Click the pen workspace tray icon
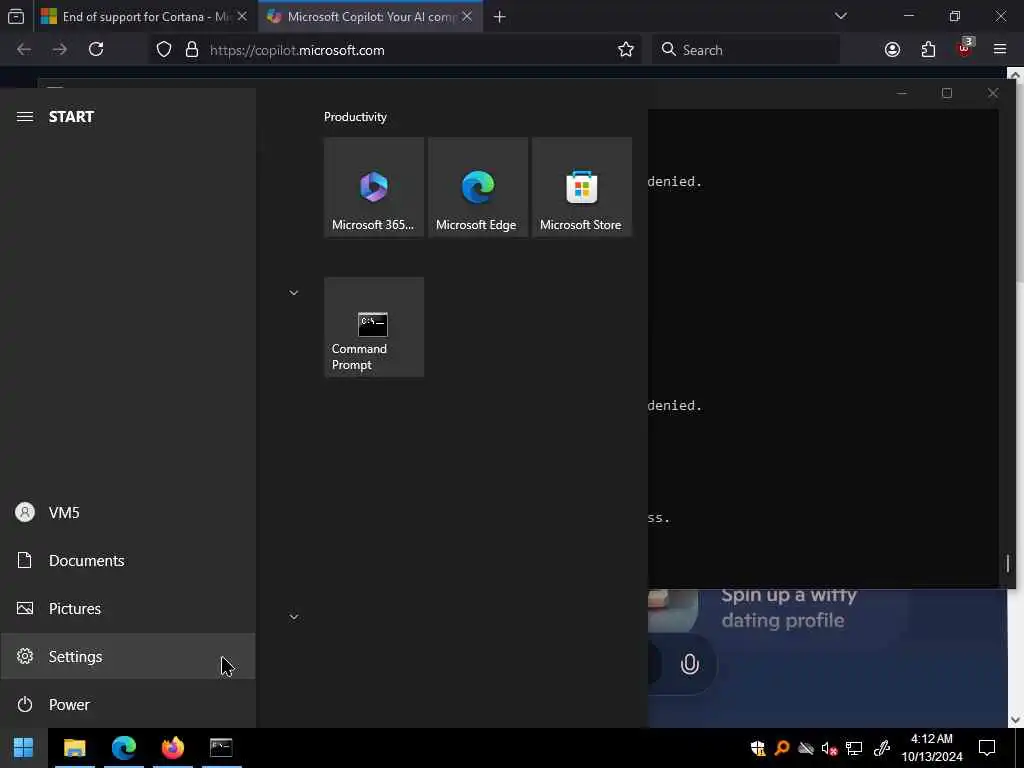This screenshot has height=768, width=1024. [x=882, y=748]
